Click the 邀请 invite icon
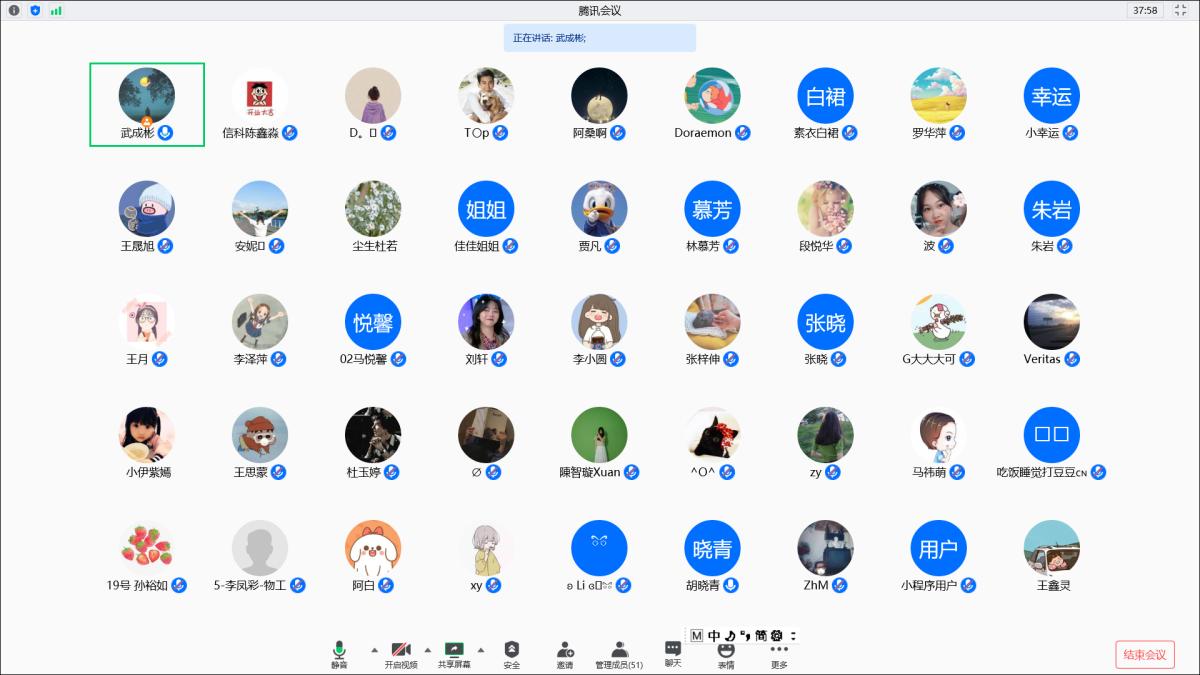 pyautogui.click(x=565, y=650)
